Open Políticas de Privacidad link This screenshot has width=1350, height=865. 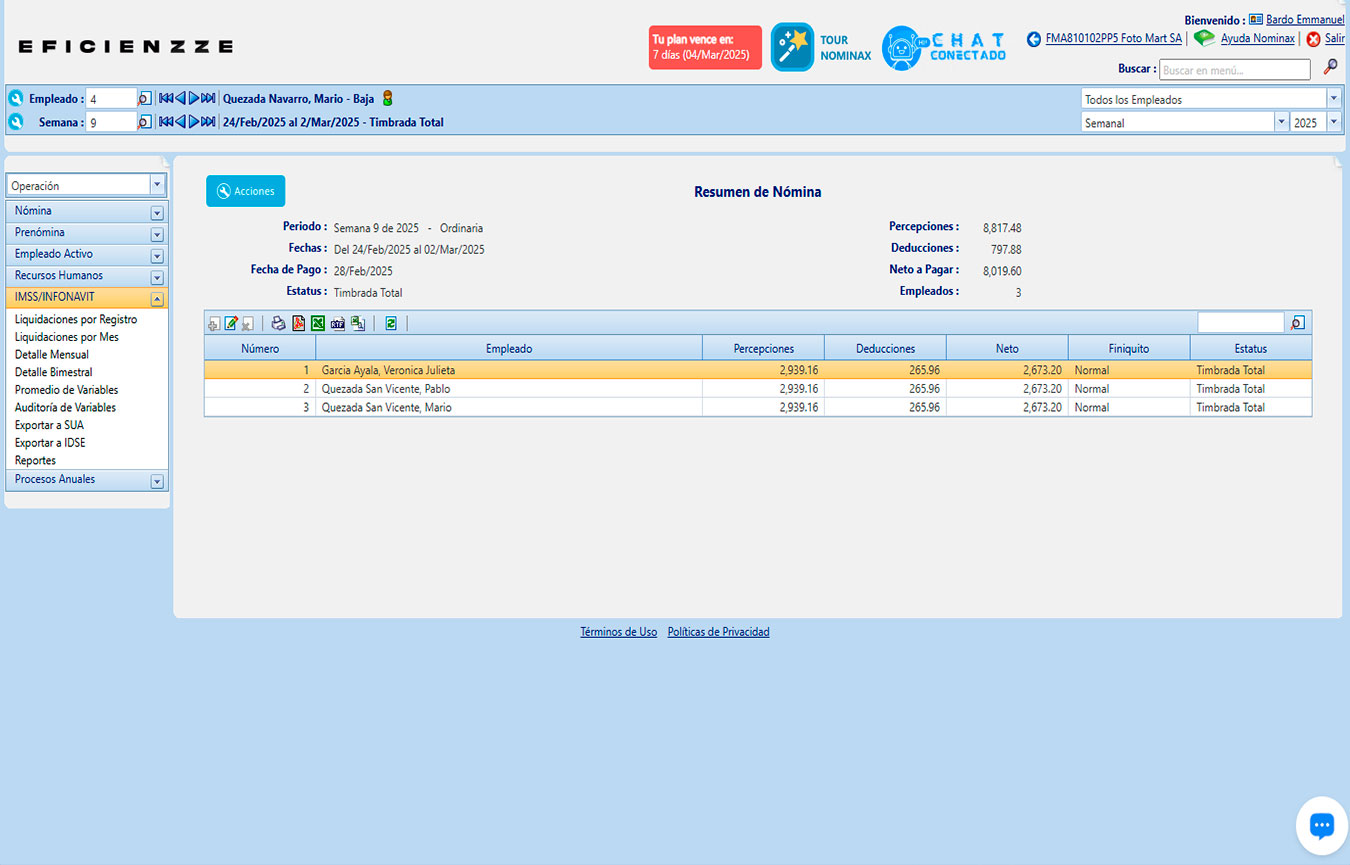[718, 632]
